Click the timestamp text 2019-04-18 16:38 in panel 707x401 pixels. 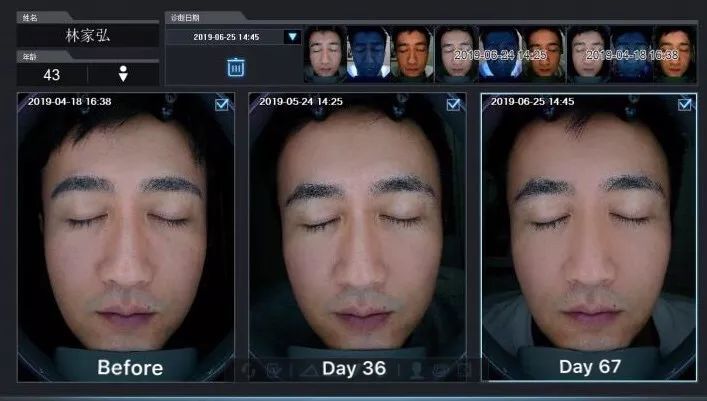pyautogui.click(x=69, y=101)
